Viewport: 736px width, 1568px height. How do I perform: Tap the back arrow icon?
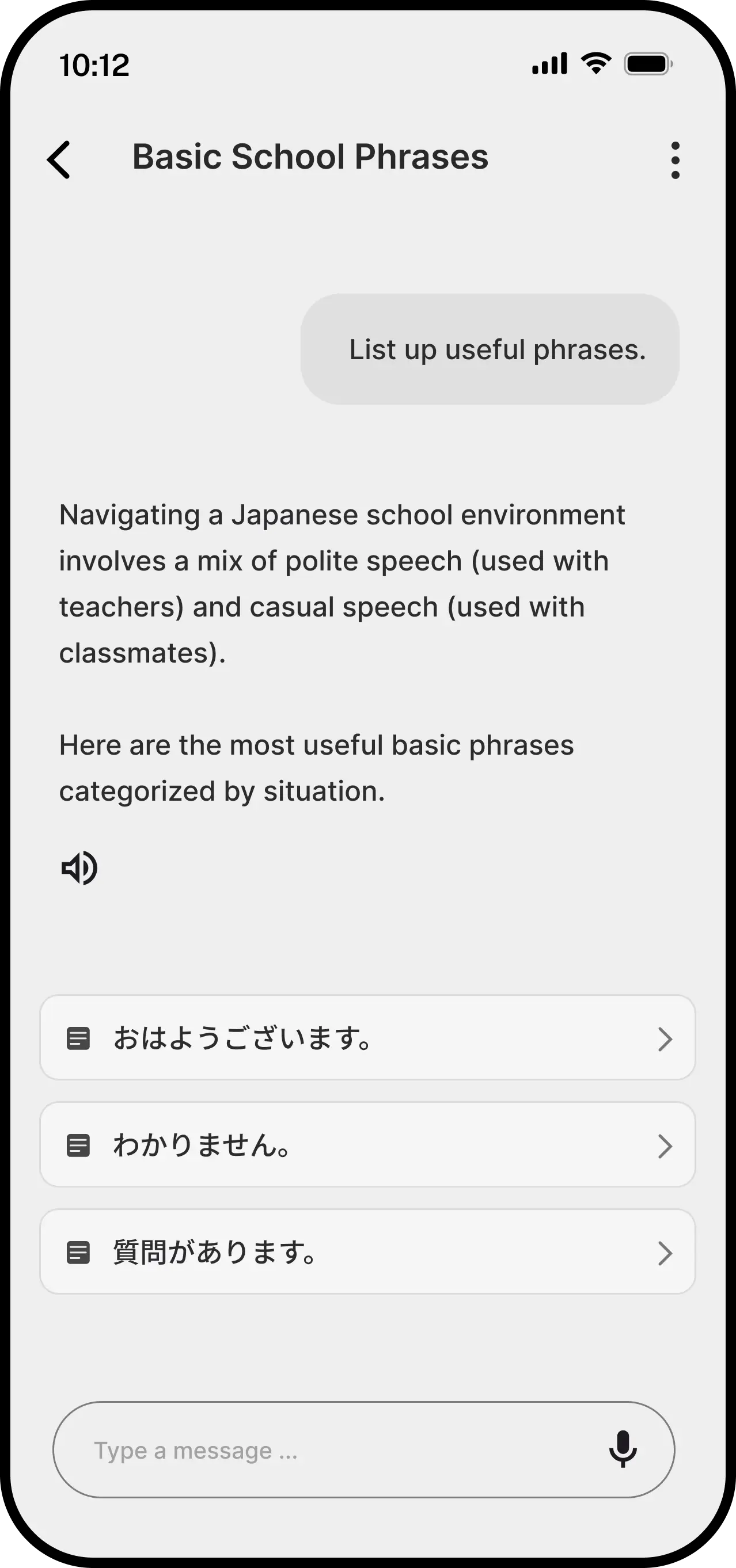coord(59,159)
